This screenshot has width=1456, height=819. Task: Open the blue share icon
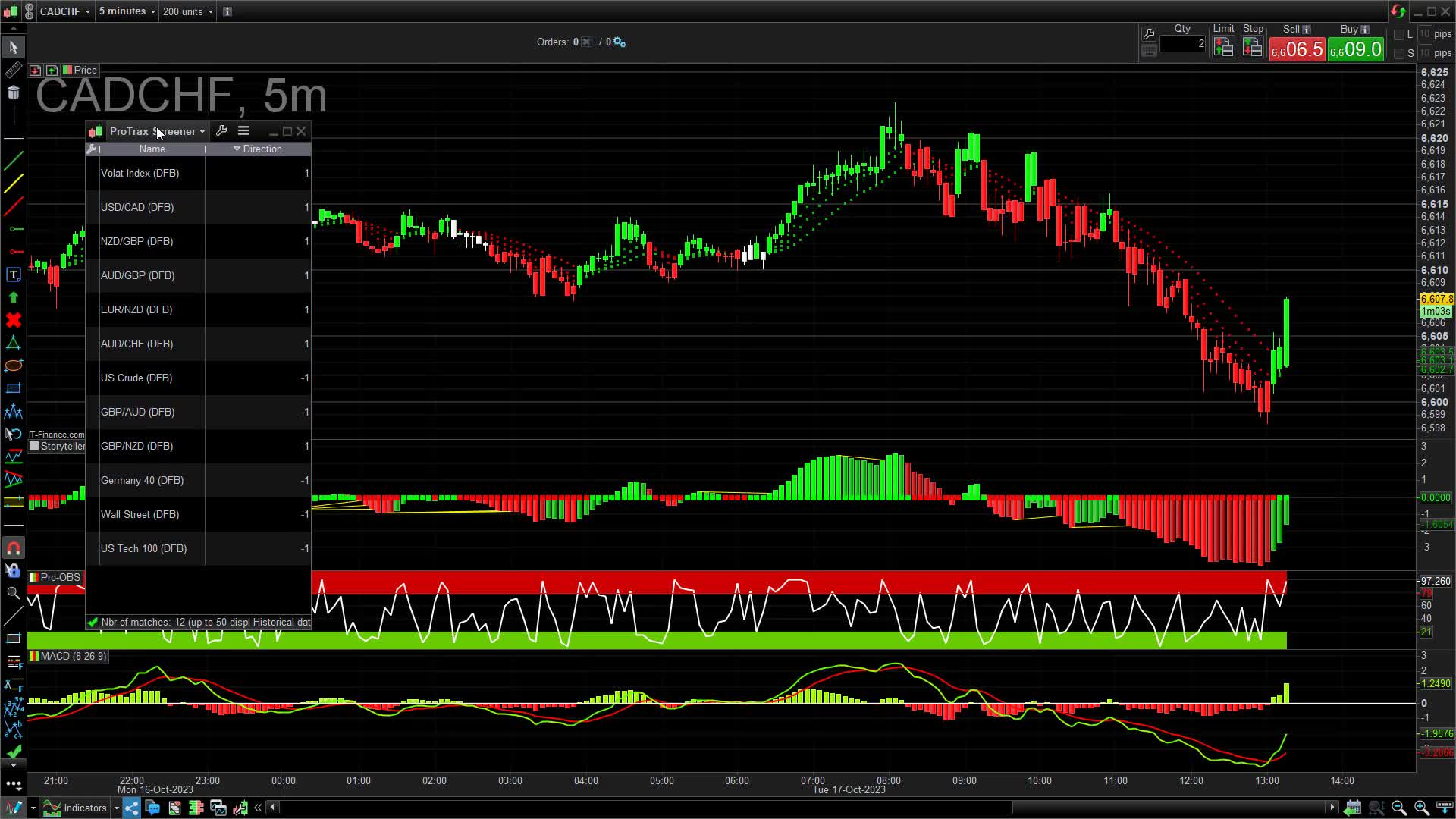tap(131, 808)
